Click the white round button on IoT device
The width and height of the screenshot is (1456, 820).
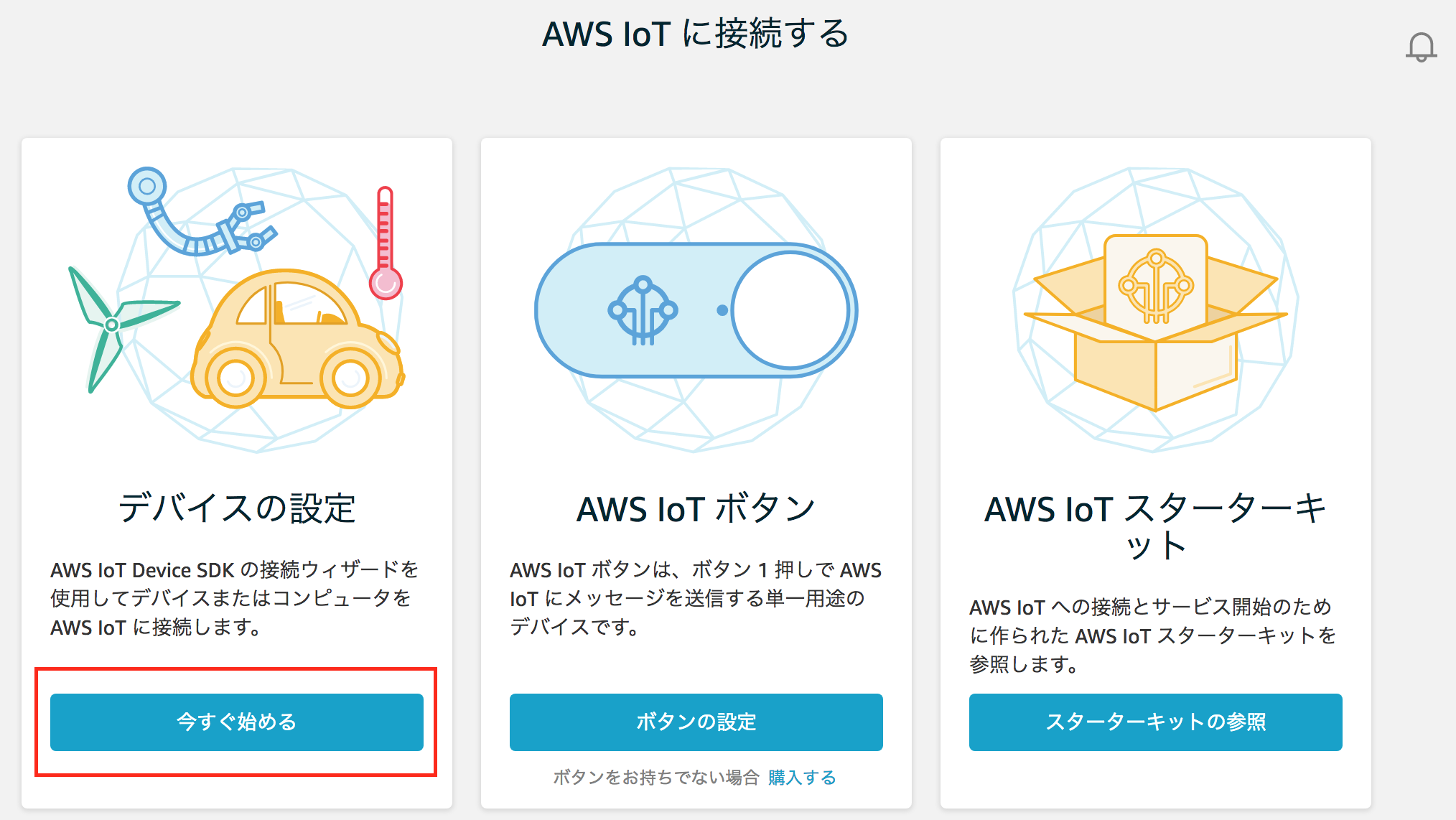790,310
